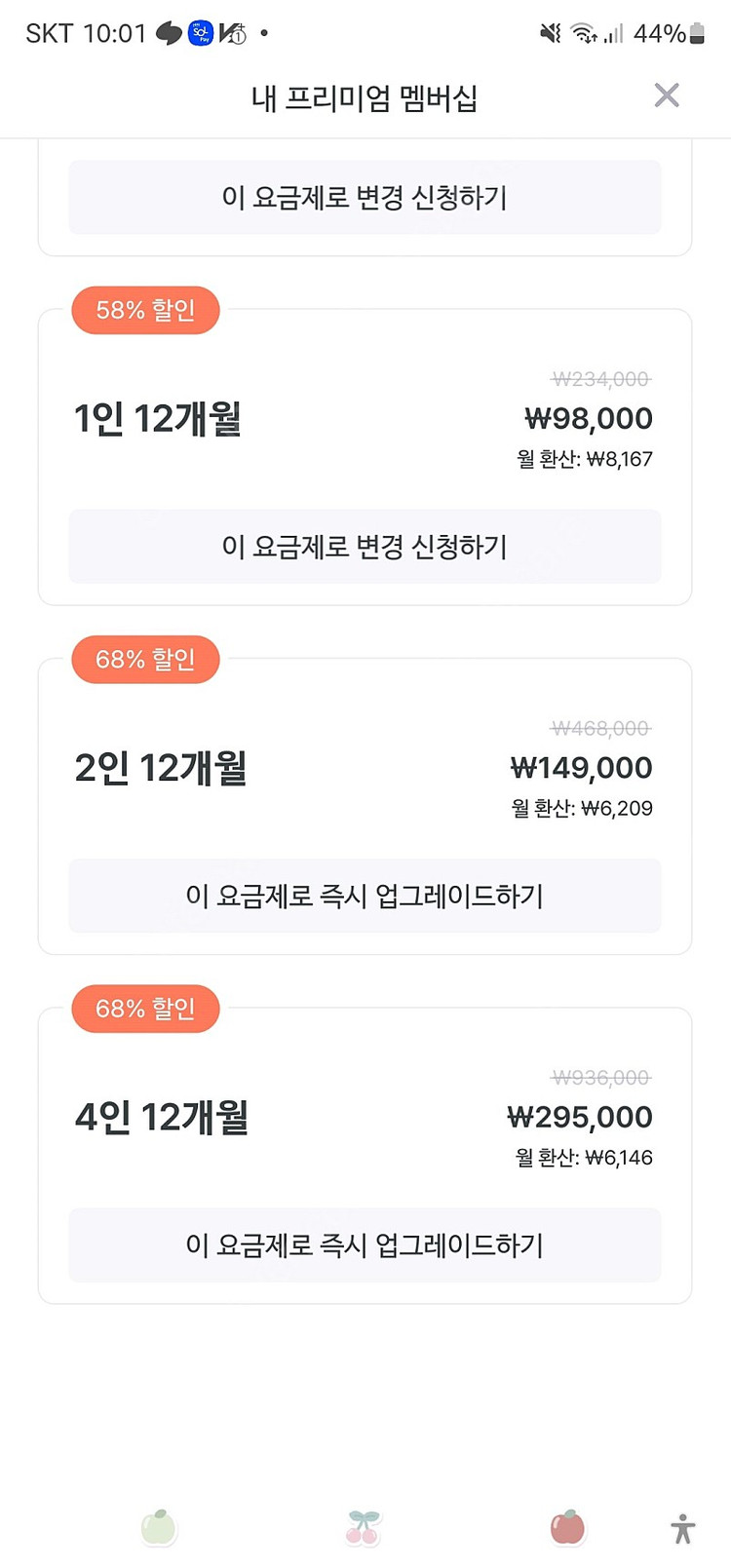731x1568 pixels.
Task: Tap the 내 프리미엄 멤버십 header title
Action: pyautogui.click(x=365, y=98)
